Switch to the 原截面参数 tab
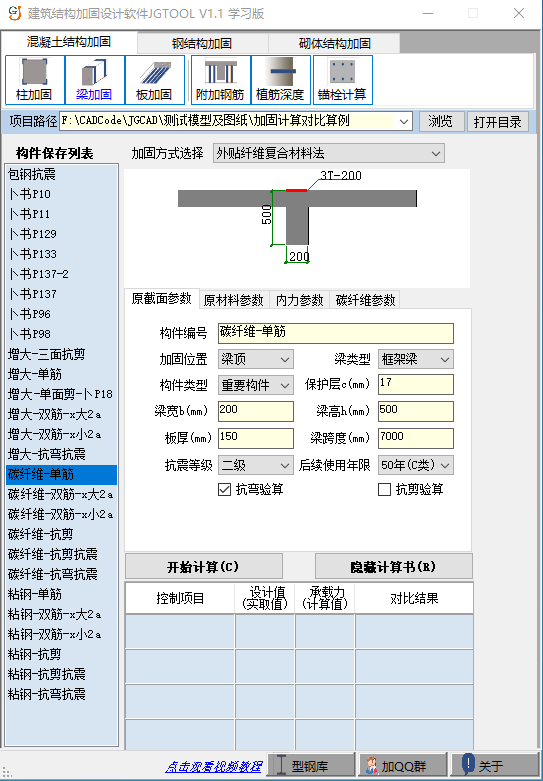This screenshot has width=543, height=781. (161, 298)
